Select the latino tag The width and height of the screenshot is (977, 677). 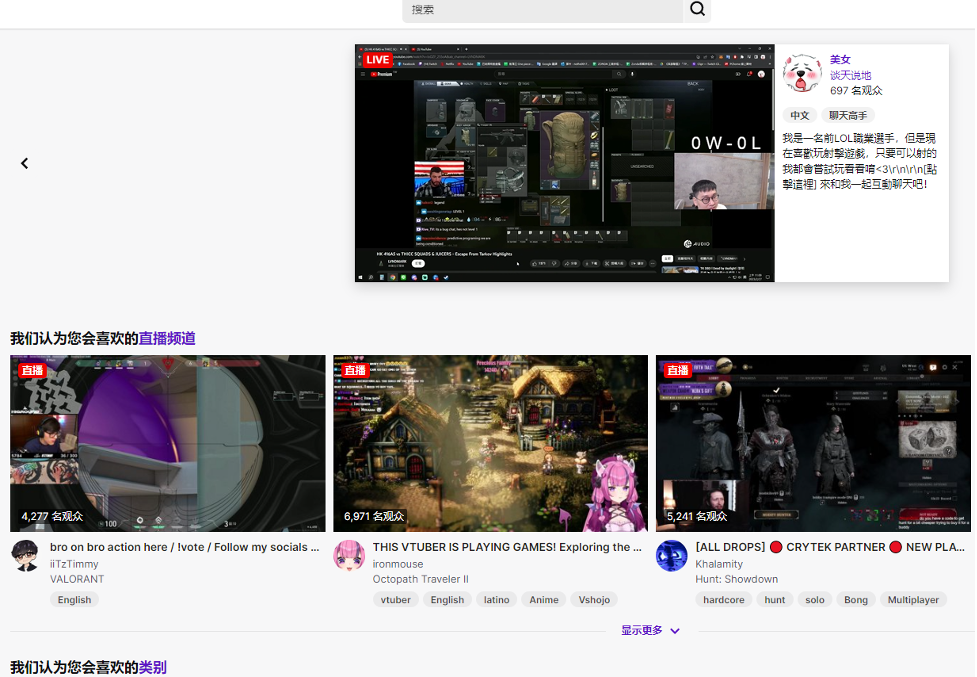click(x=497, y=600)
